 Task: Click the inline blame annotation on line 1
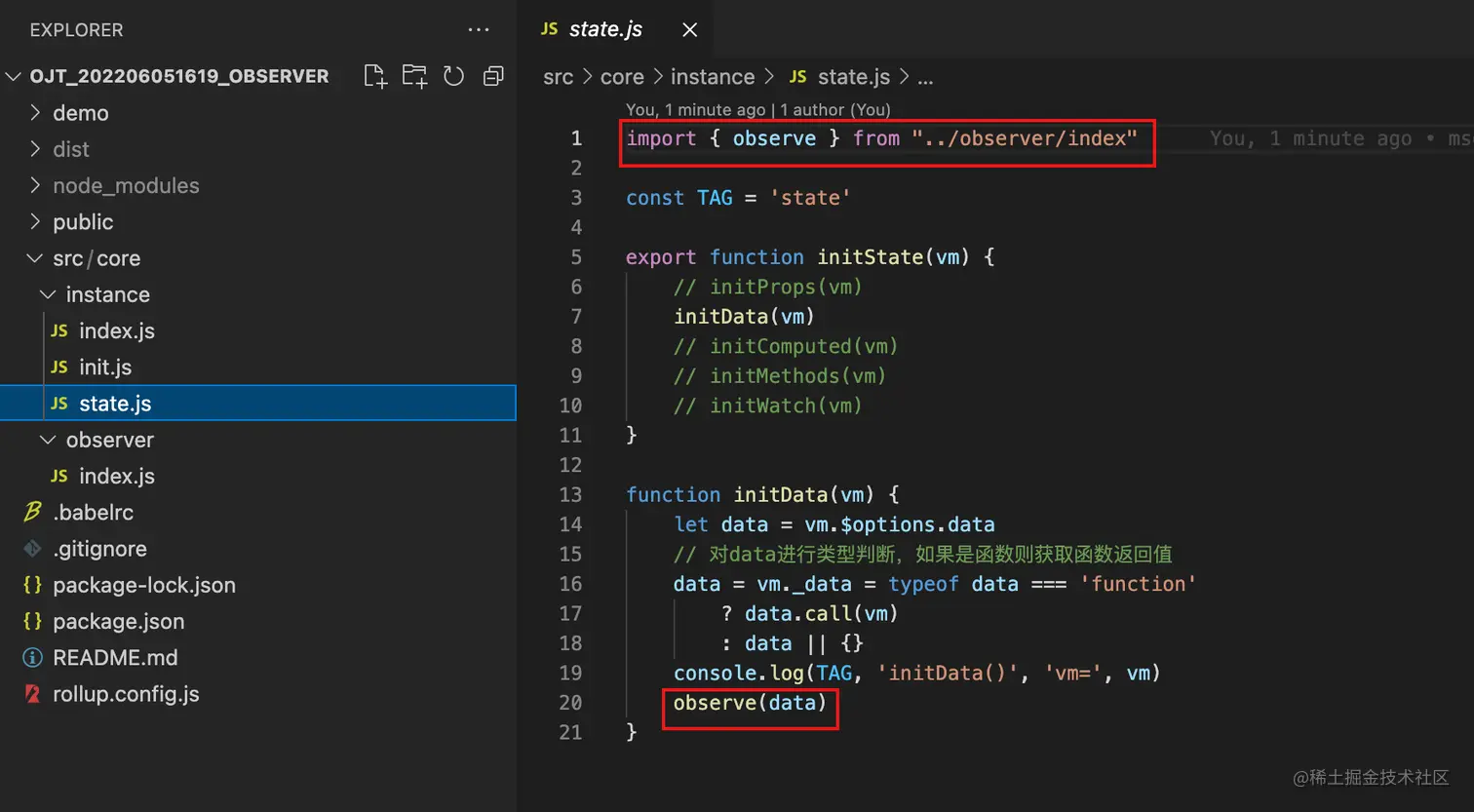click(x=1340, y=138)
